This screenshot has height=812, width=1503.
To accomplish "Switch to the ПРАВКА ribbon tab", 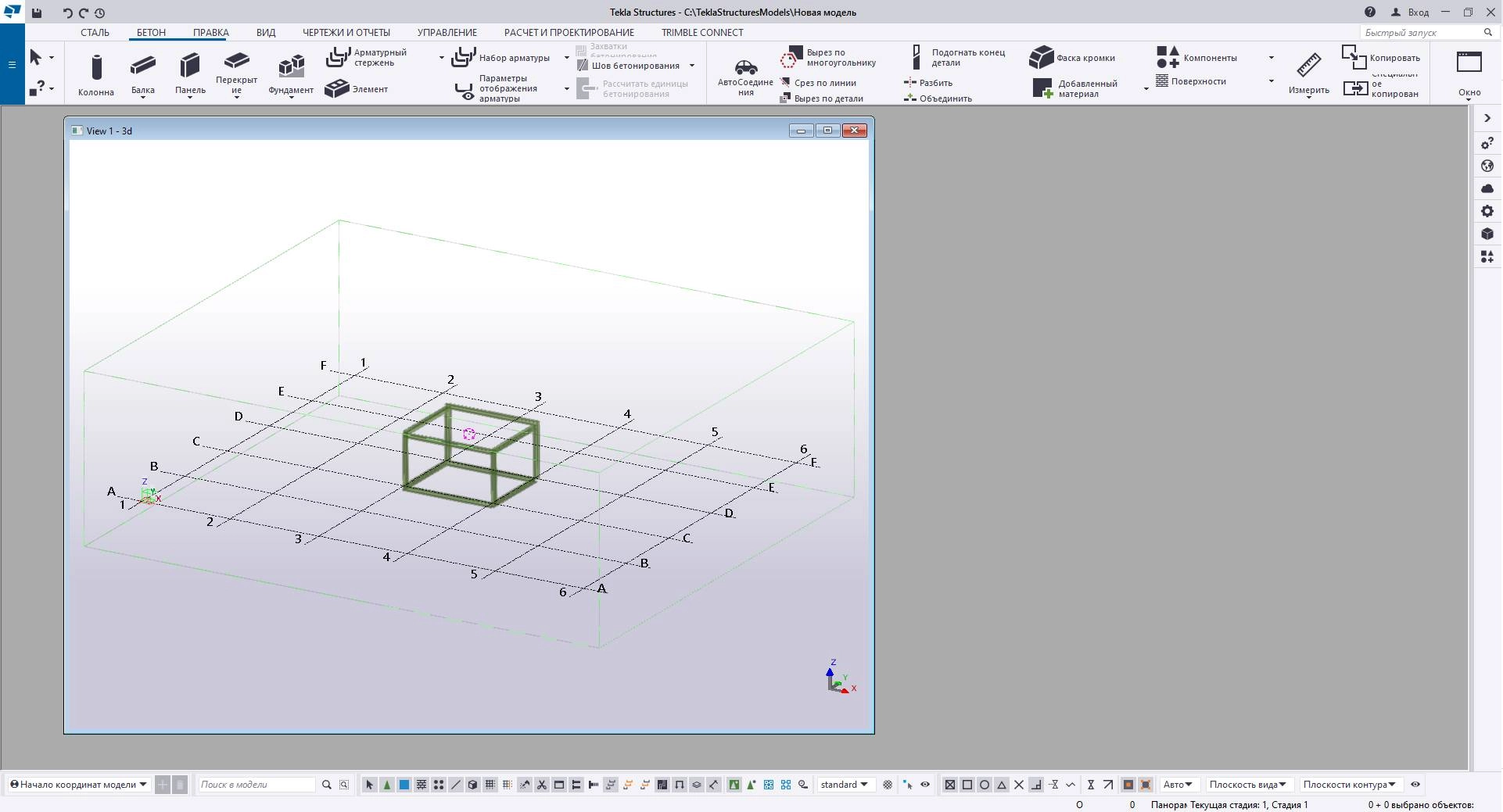I will (211, 33).
